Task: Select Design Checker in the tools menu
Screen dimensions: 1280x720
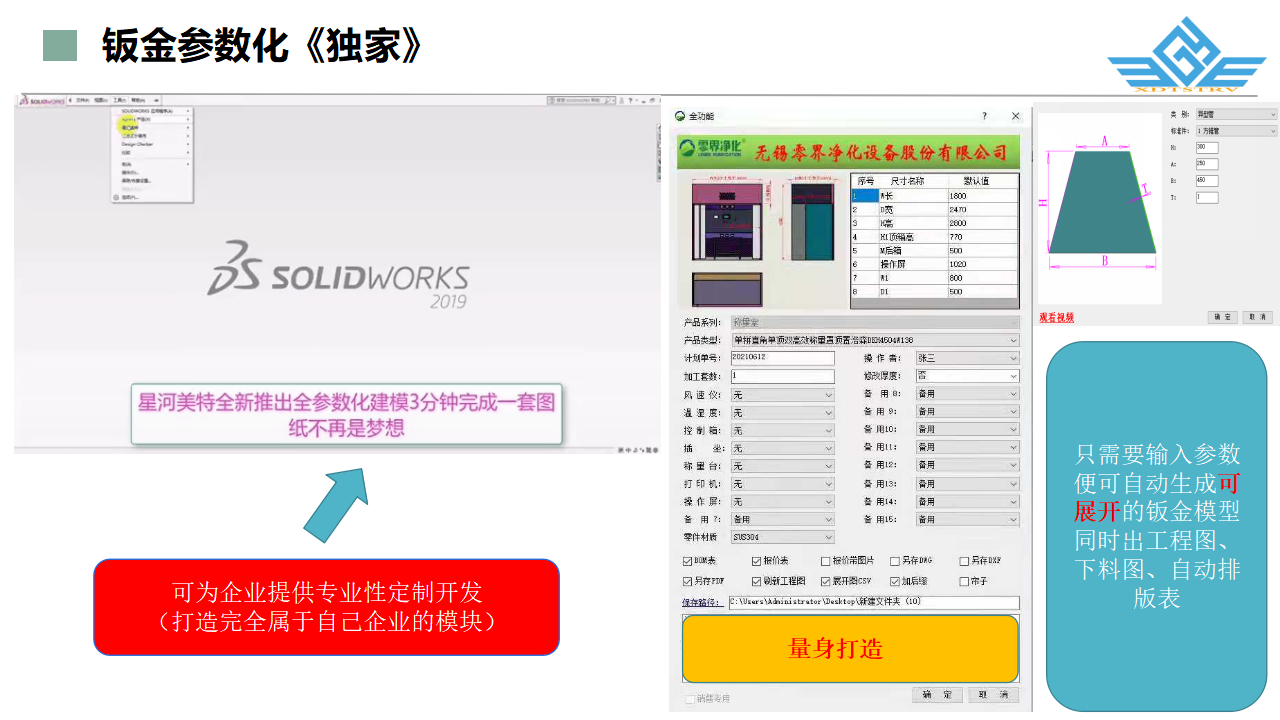Action: coord(138,144)
